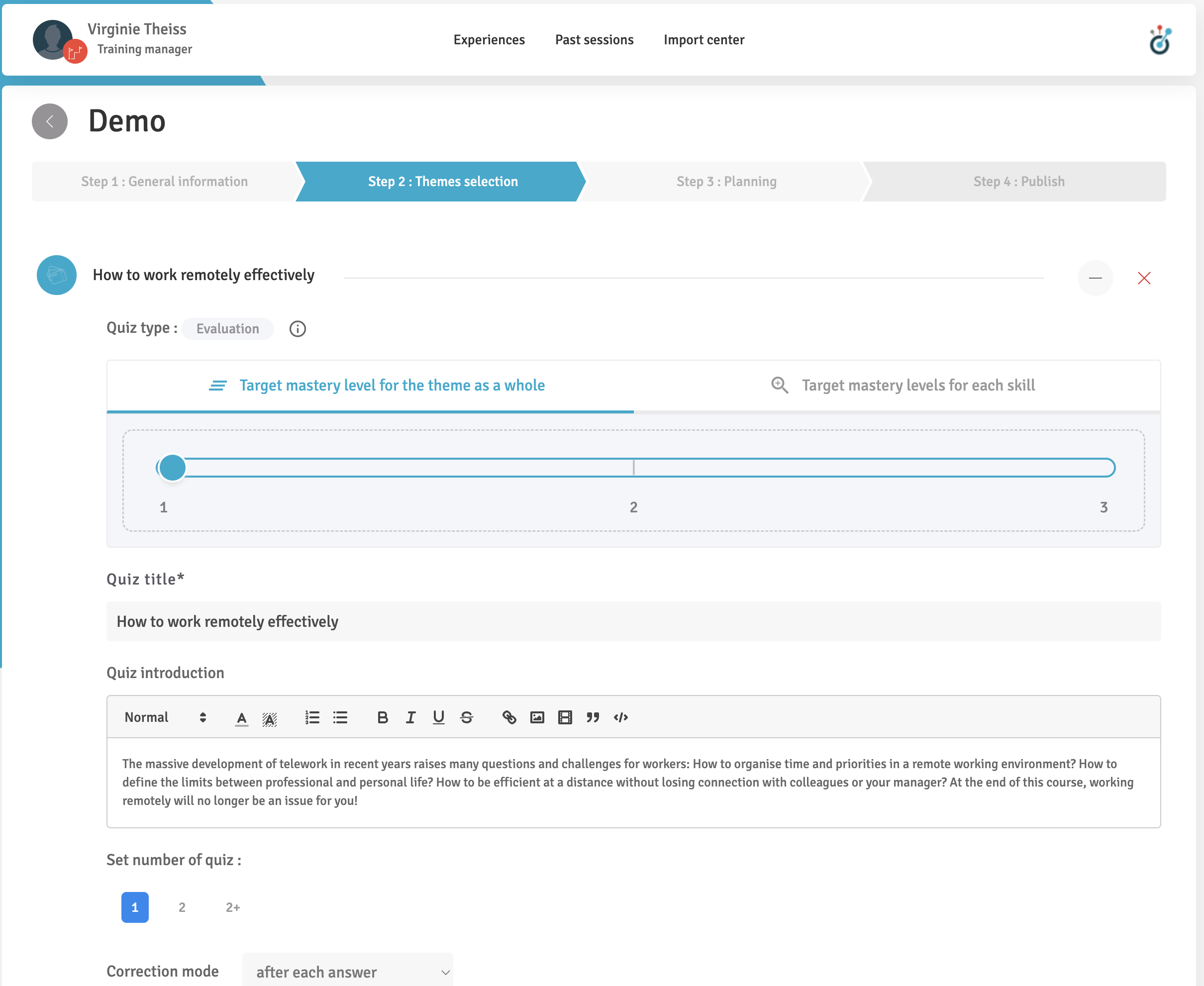The width and height of the screenshot is (1204, 986).
Task: Click the Quiz title input field
Action: click(x=633, y=621)
